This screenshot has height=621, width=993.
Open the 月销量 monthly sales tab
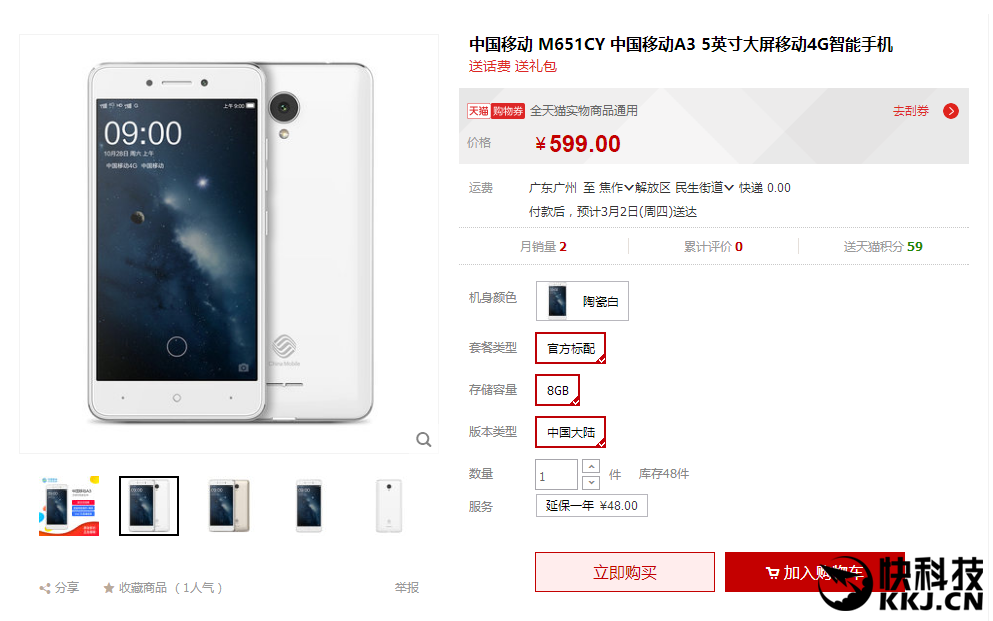tap(543, 247)
